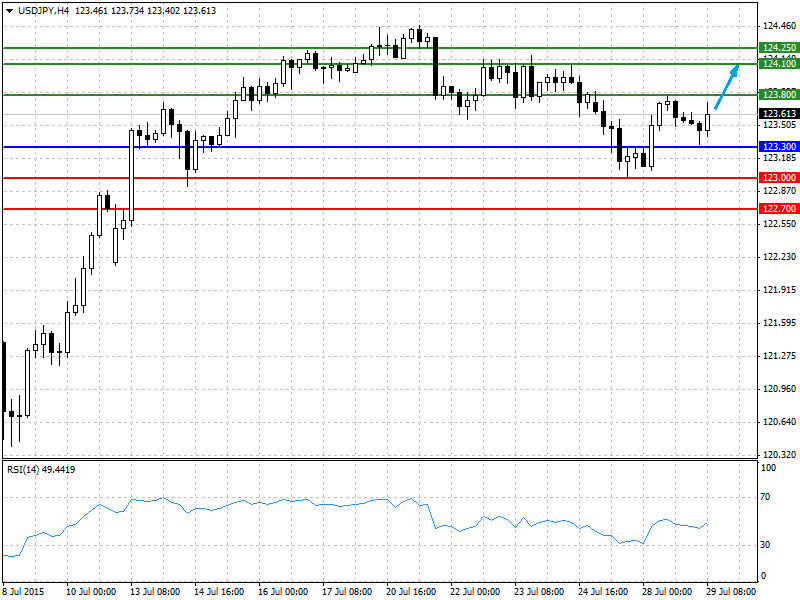Select the blue 123.300 price label

[779, 147]
